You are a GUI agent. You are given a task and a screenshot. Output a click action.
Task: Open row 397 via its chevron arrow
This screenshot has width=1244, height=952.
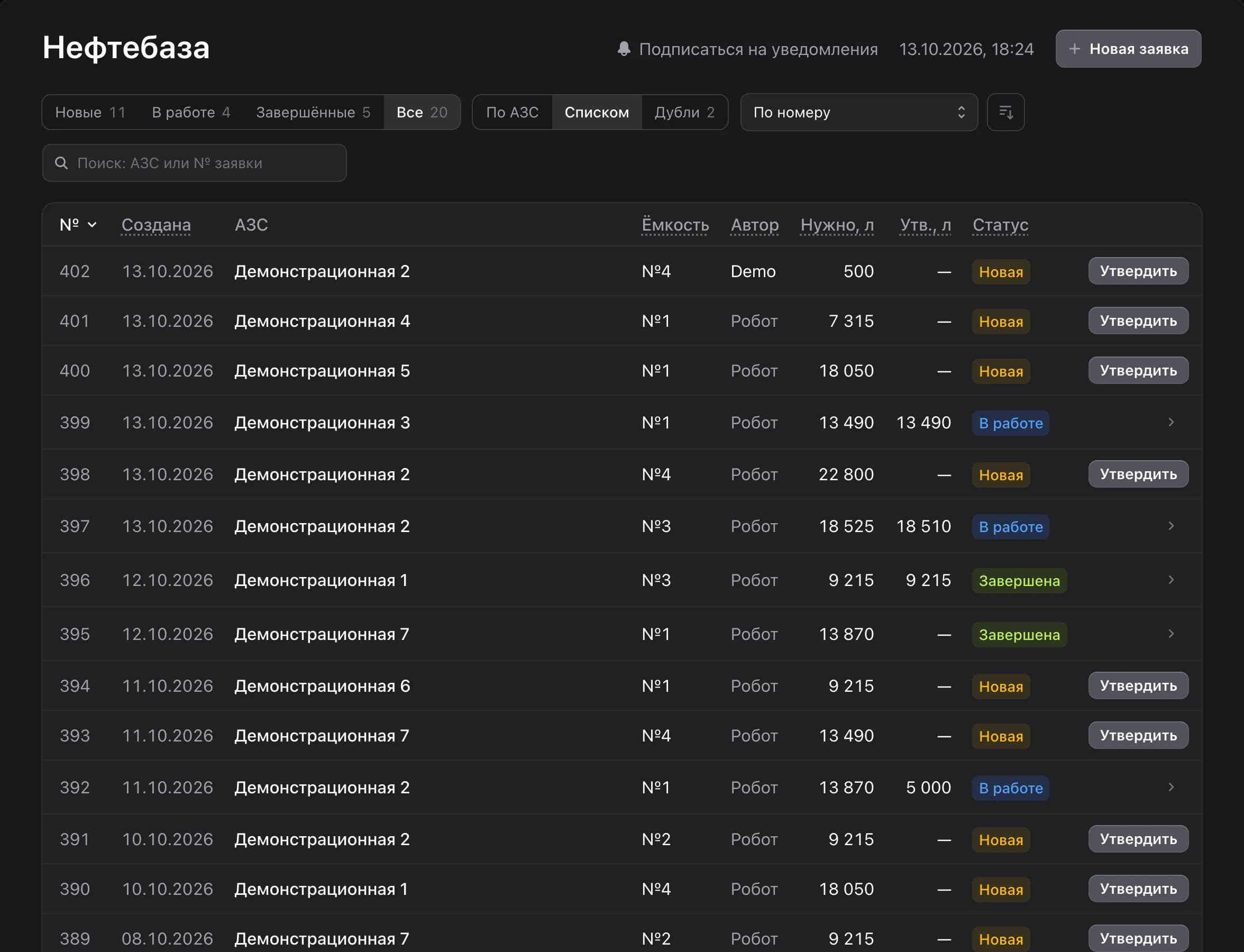[1171, 526]
